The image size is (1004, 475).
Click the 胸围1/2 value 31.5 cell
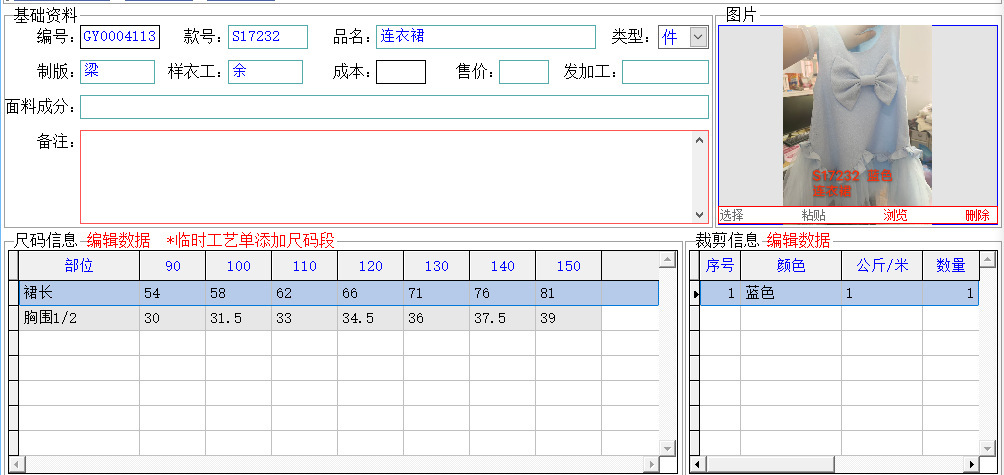click(239, 318)
